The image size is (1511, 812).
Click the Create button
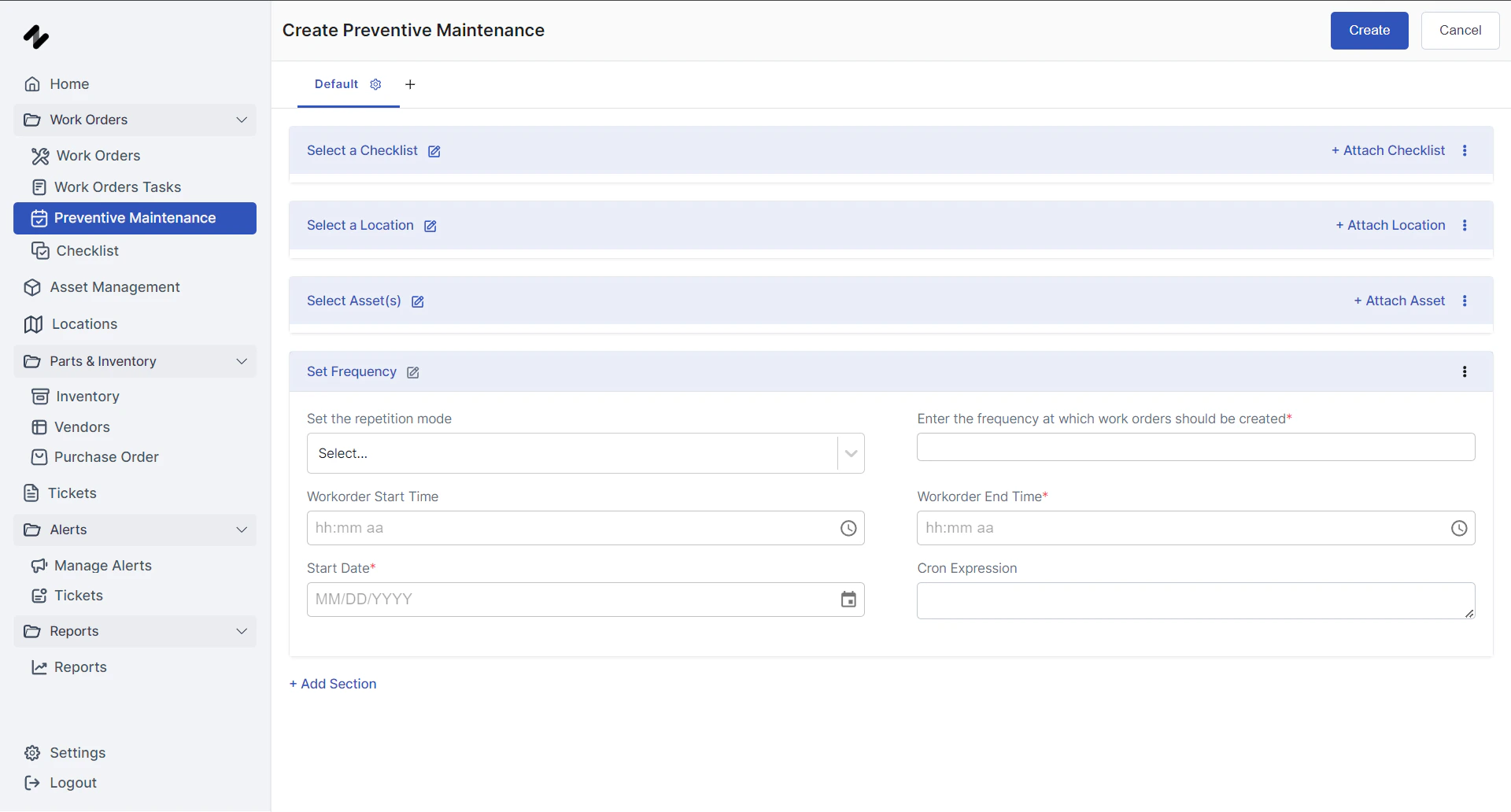(1369, 31)
